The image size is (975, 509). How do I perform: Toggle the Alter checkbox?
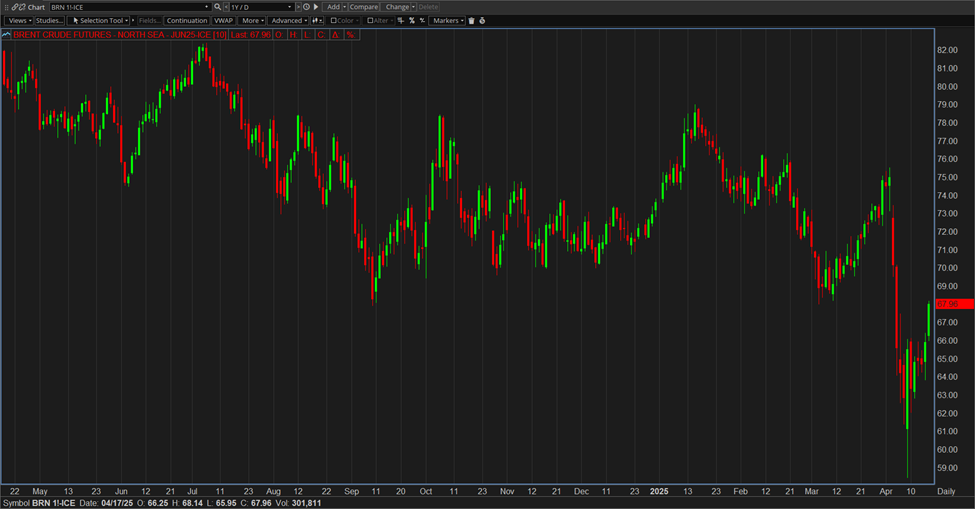[370, 20]
